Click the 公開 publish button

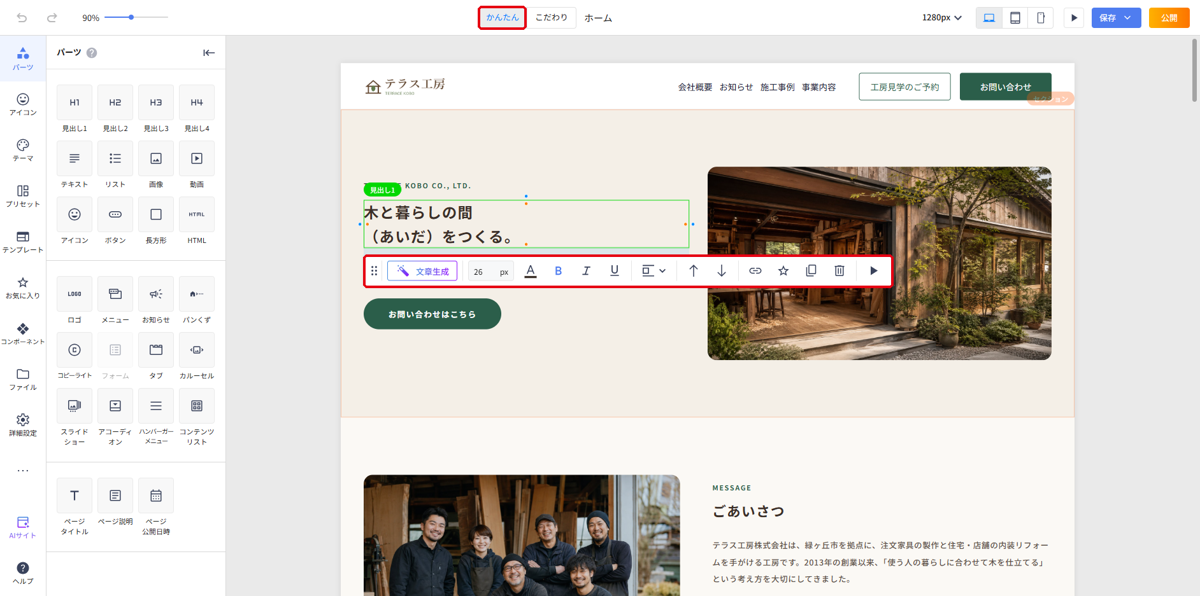[x=1169, y=18]
